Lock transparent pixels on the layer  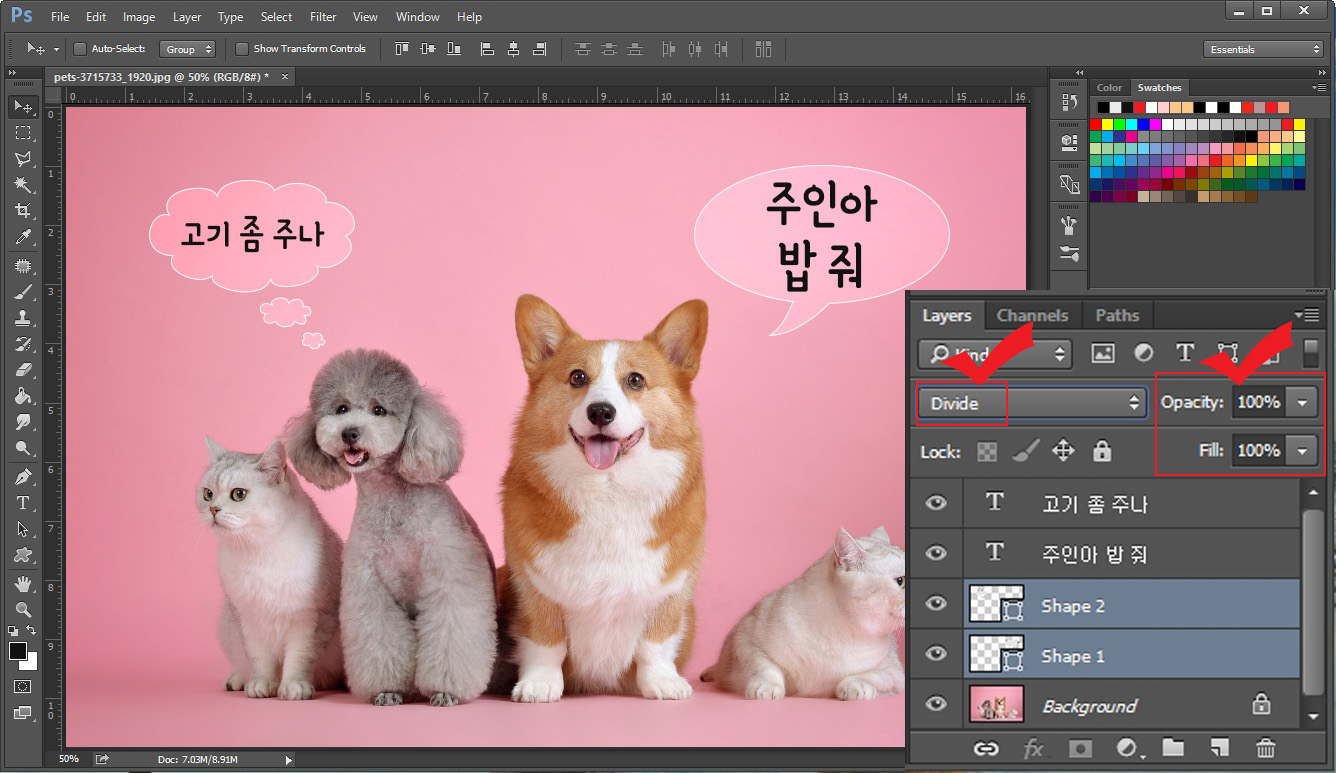(x=988, y=451)
